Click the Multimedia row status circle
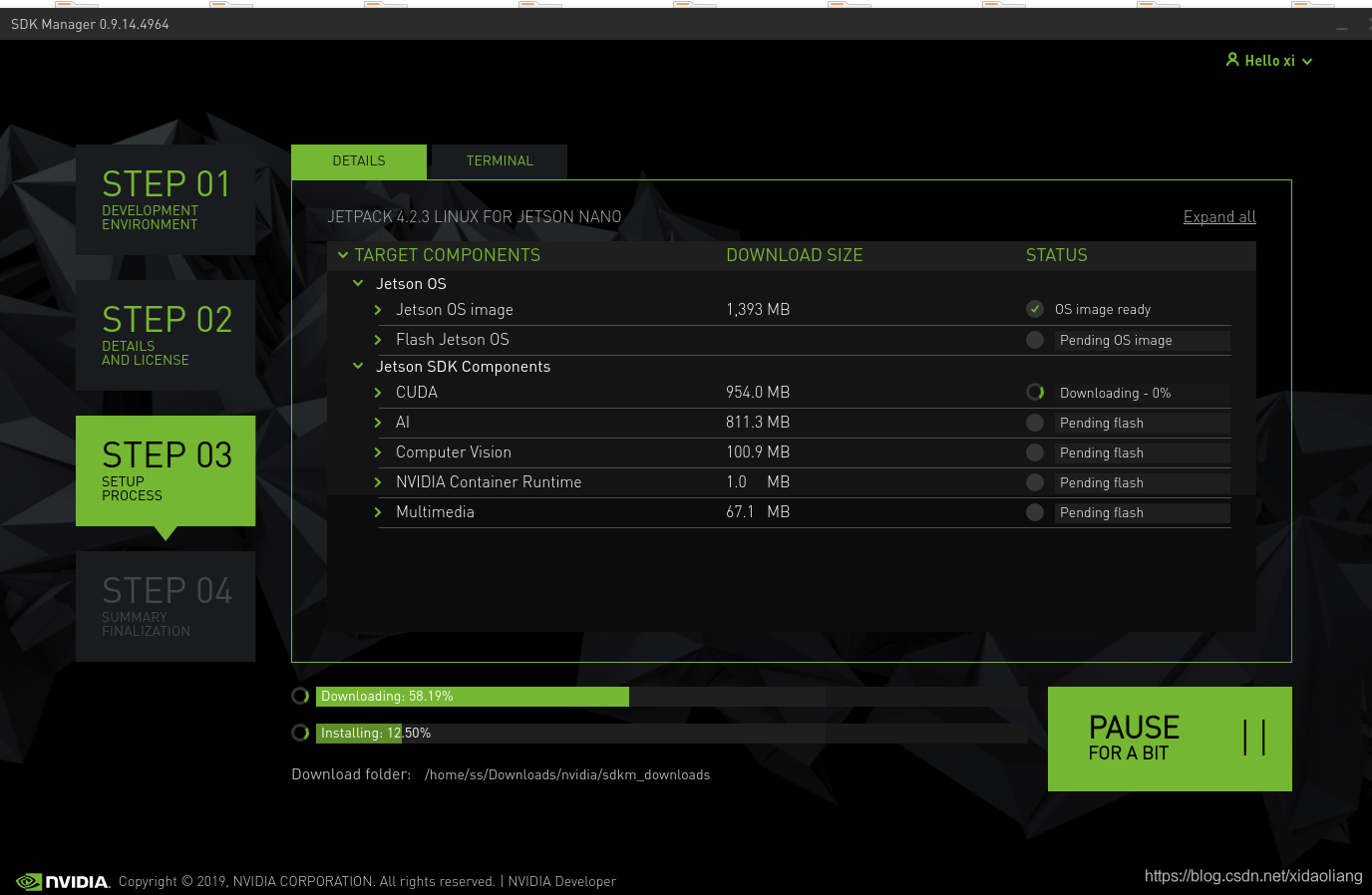The height and width of the screenshot is (895, 1372). [x=1035, y=512]
